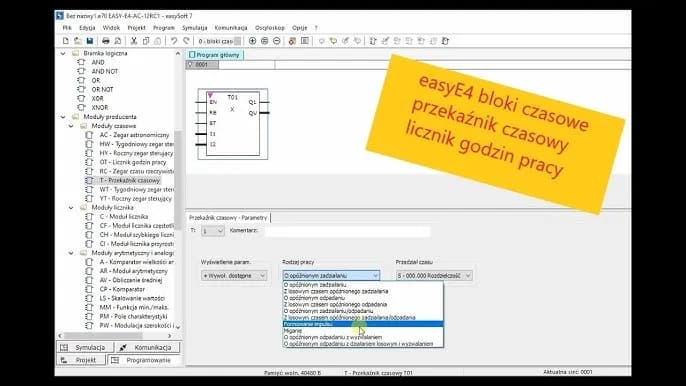The width and height of the screenshot is (686, 386).
Task: Collapse Moduły arytmetyczny i analogowy node
Action: coord(71,253)
